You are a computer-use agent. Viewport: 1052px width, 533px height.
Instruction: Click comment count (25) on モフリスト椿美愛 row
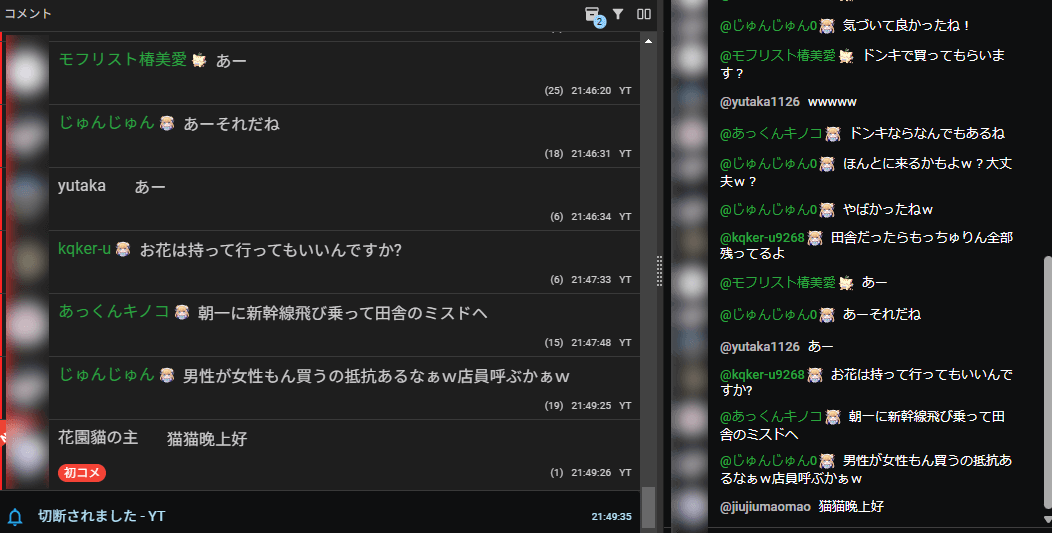pos(554,91)
